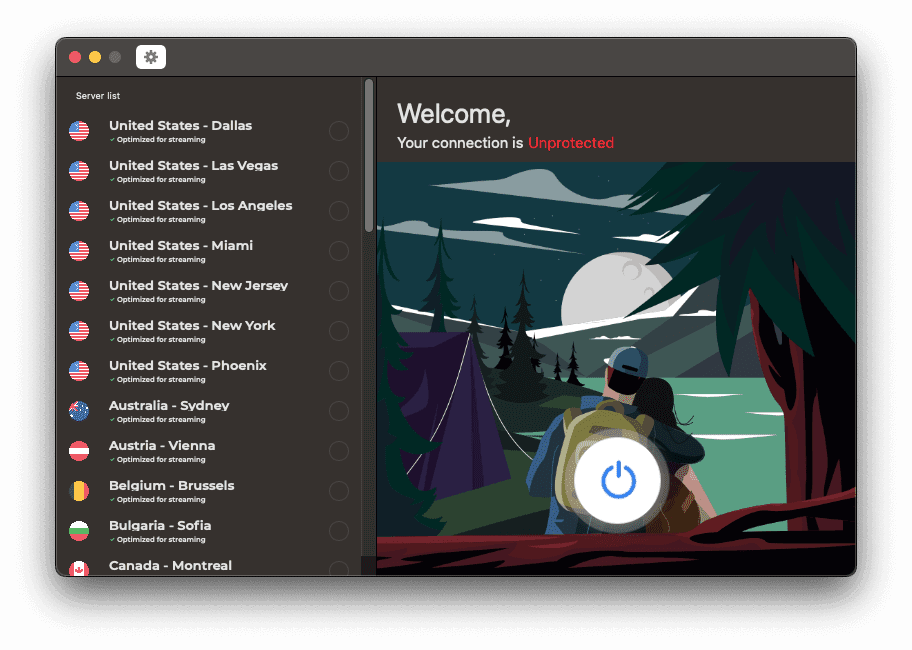
Task: Open the settings gear in the title bar
Action: pyautogui.click(x=150, y=57)
